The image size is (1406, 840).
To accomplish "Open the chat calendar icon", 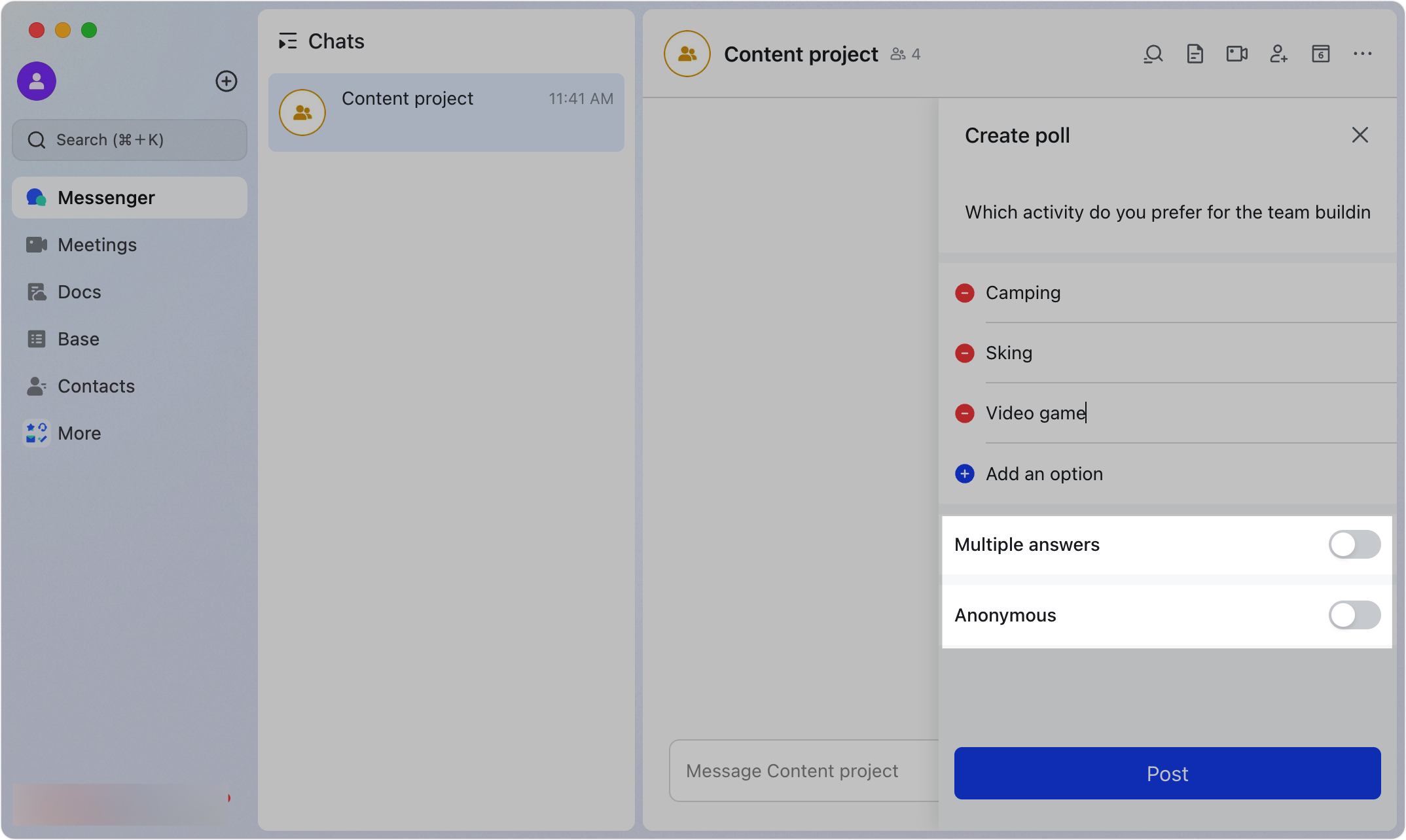I will [1321, 54].
